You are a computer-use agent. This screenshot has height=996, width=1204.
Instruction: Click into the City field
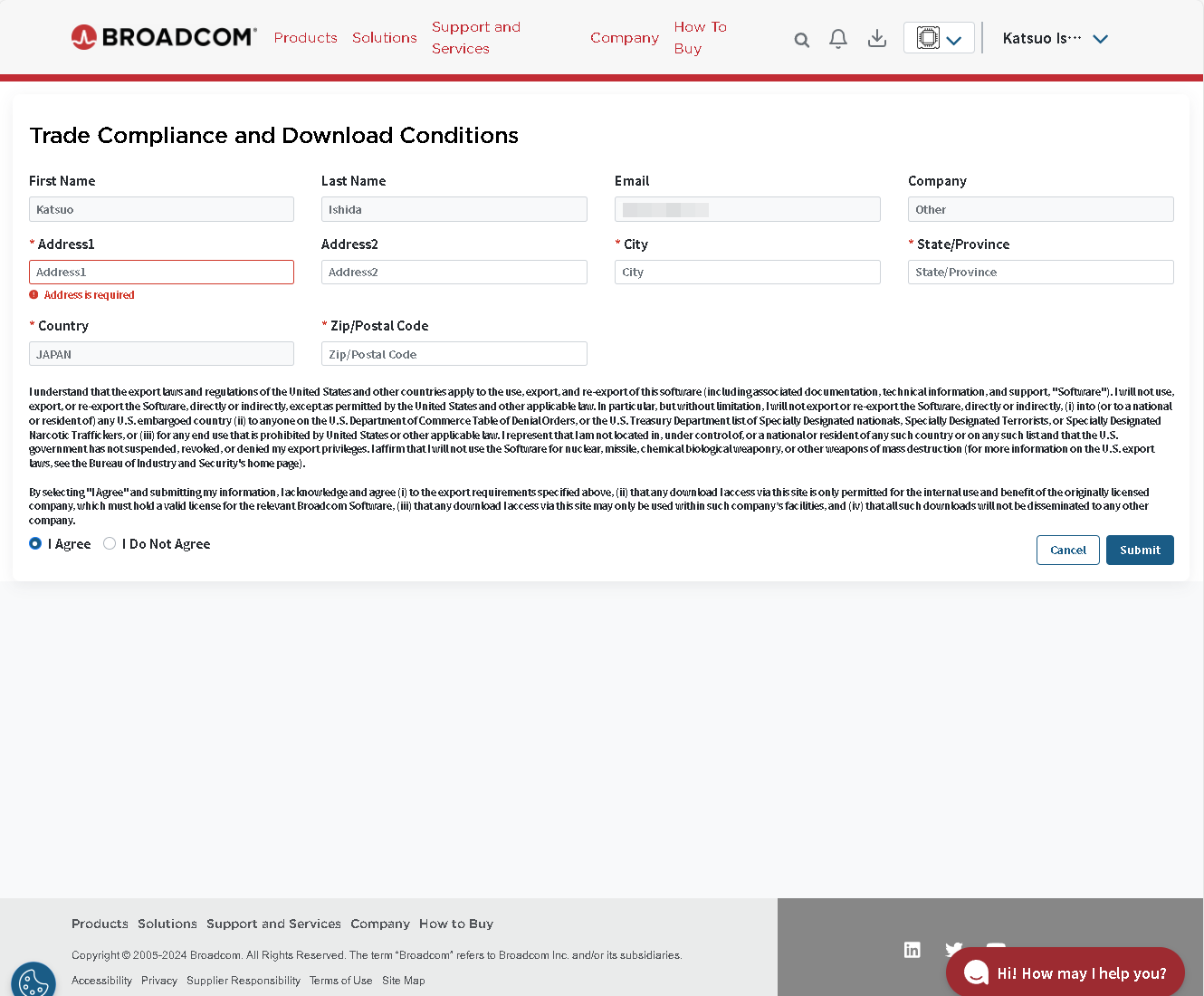[748, 272]
